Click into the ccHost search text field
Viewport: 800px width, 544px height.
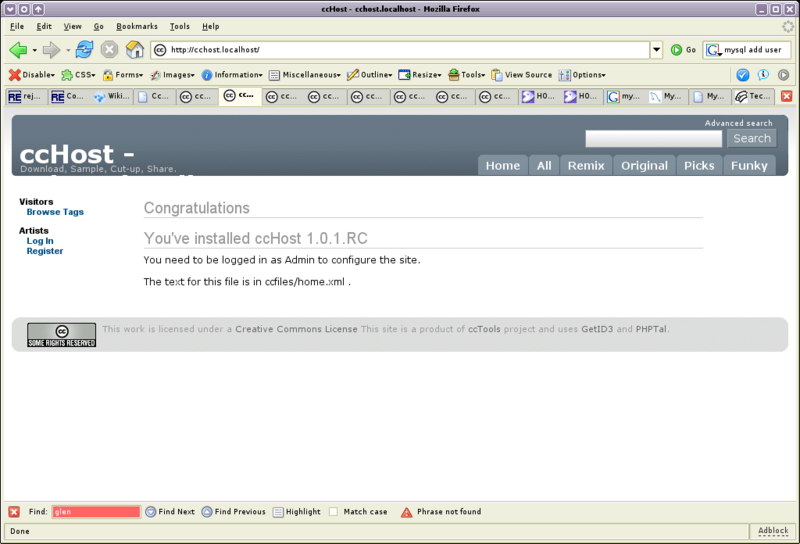(654, 138)
